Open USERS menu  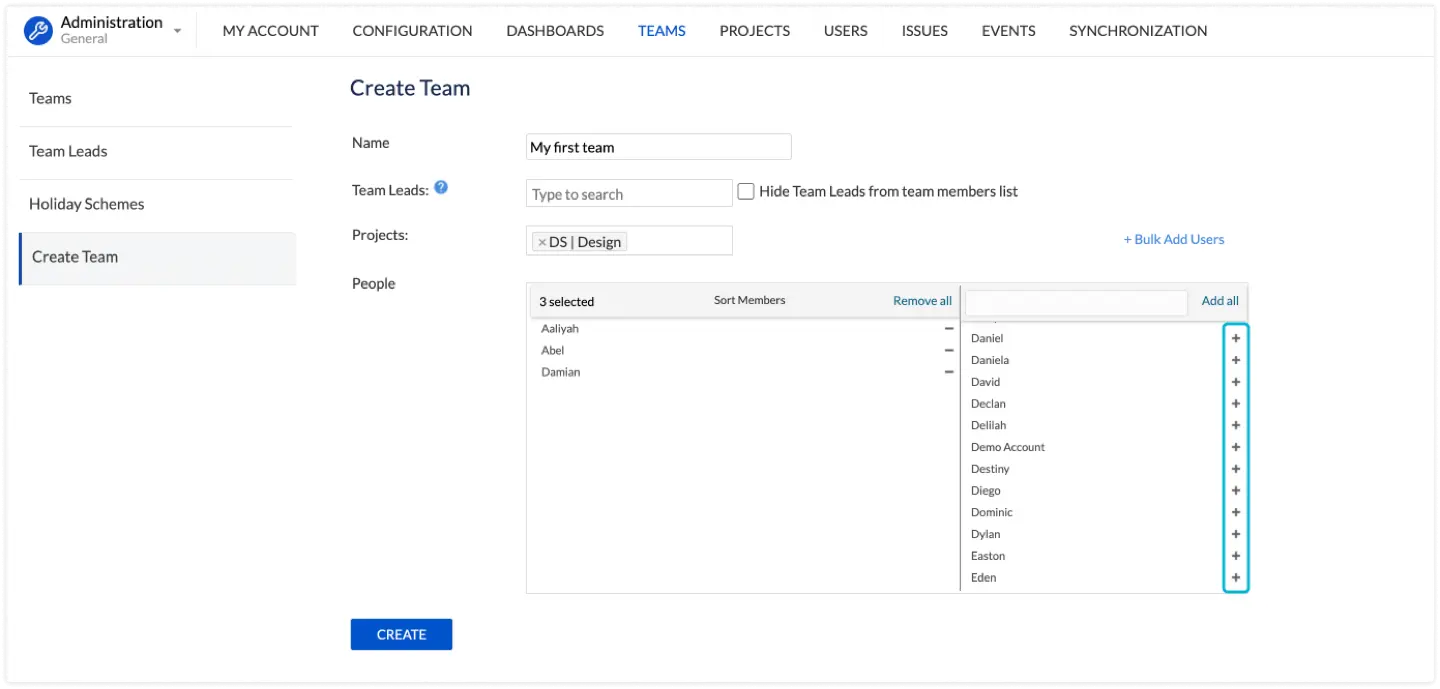click(846, 31)
